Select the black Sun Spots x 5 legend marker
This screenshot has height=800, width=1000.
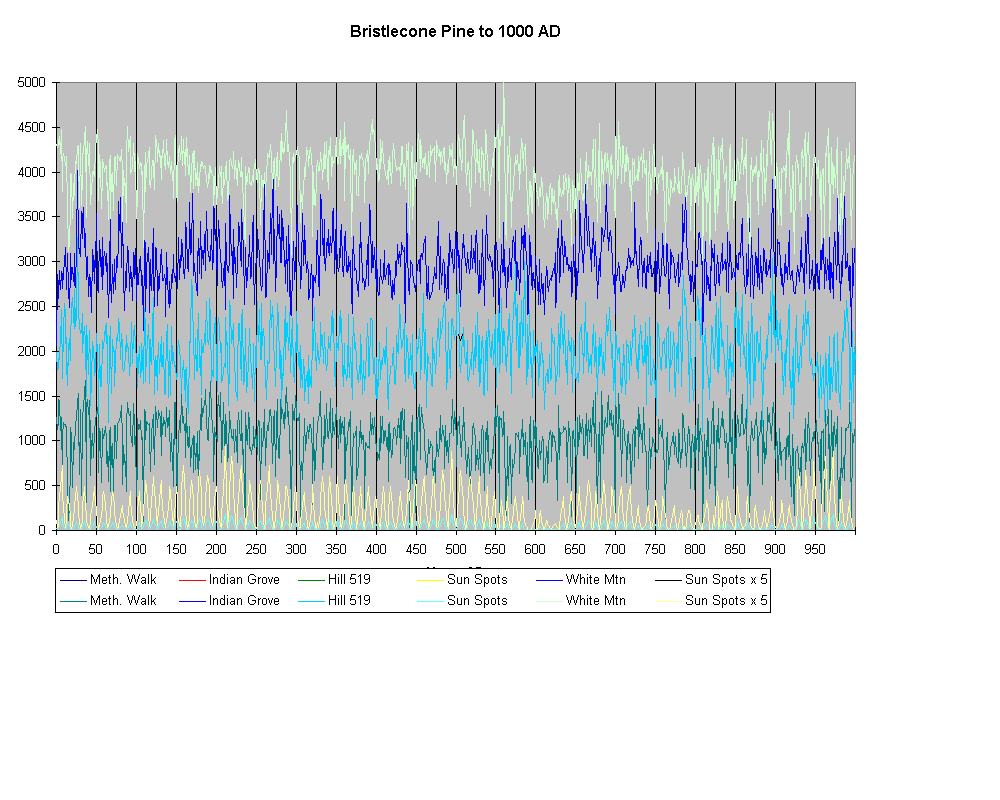(x=668, y=580)
